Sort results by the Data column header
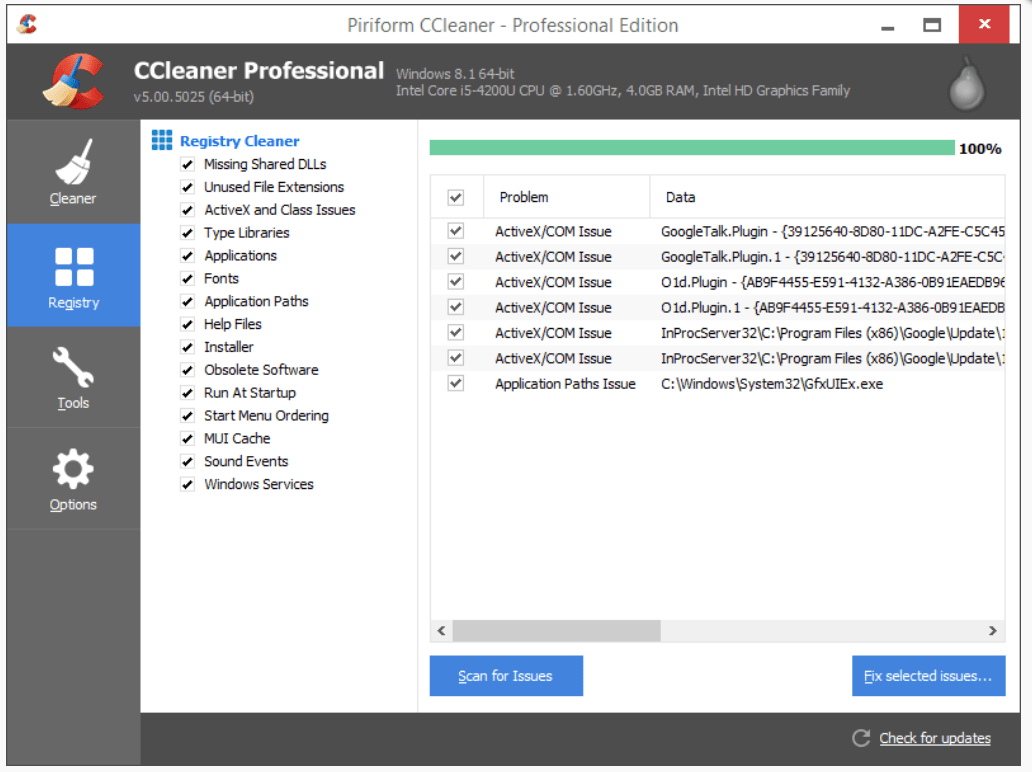 point(827,197)
